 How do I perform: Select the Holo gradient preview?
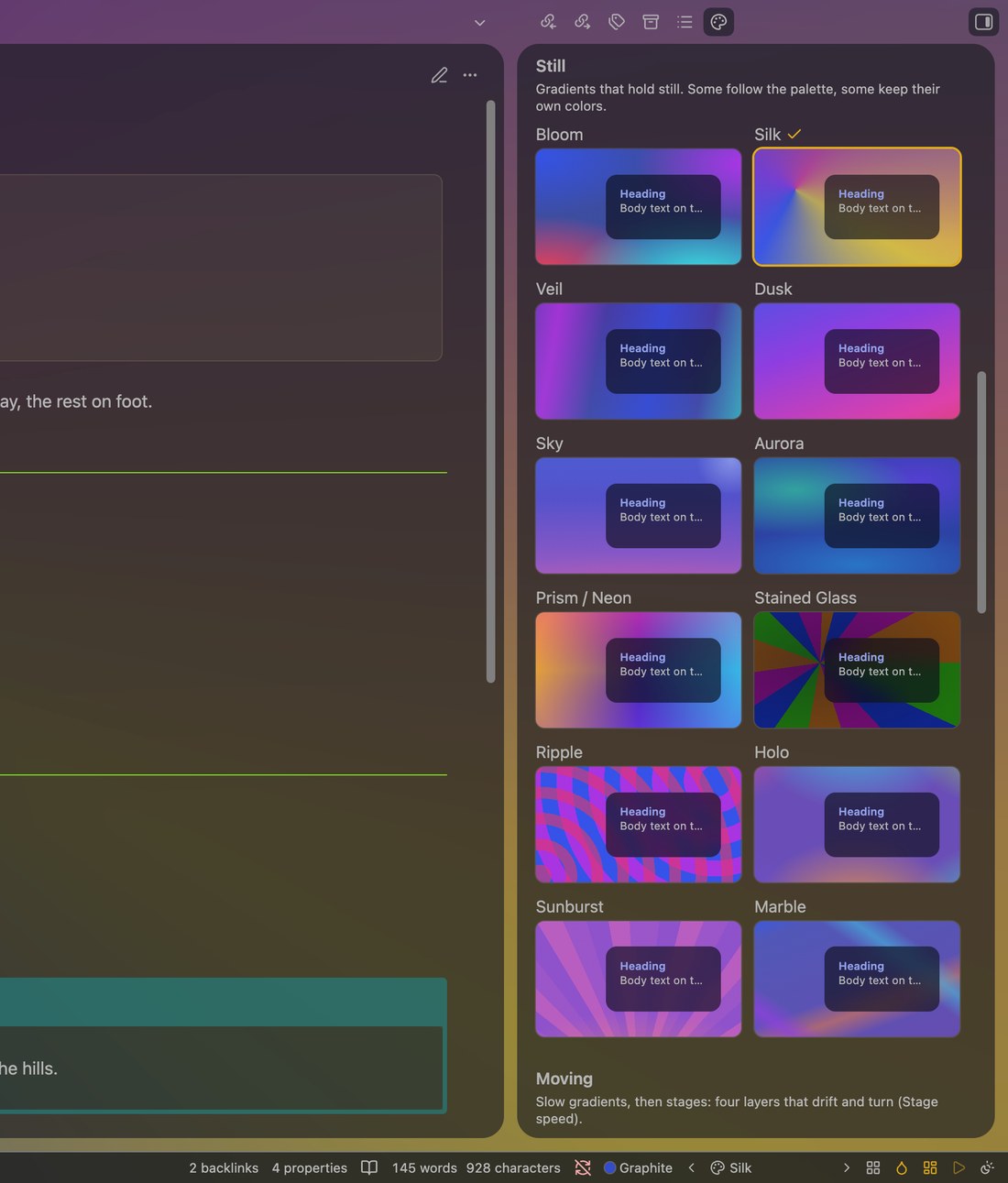pyautogui.click(x=857, y=825)
